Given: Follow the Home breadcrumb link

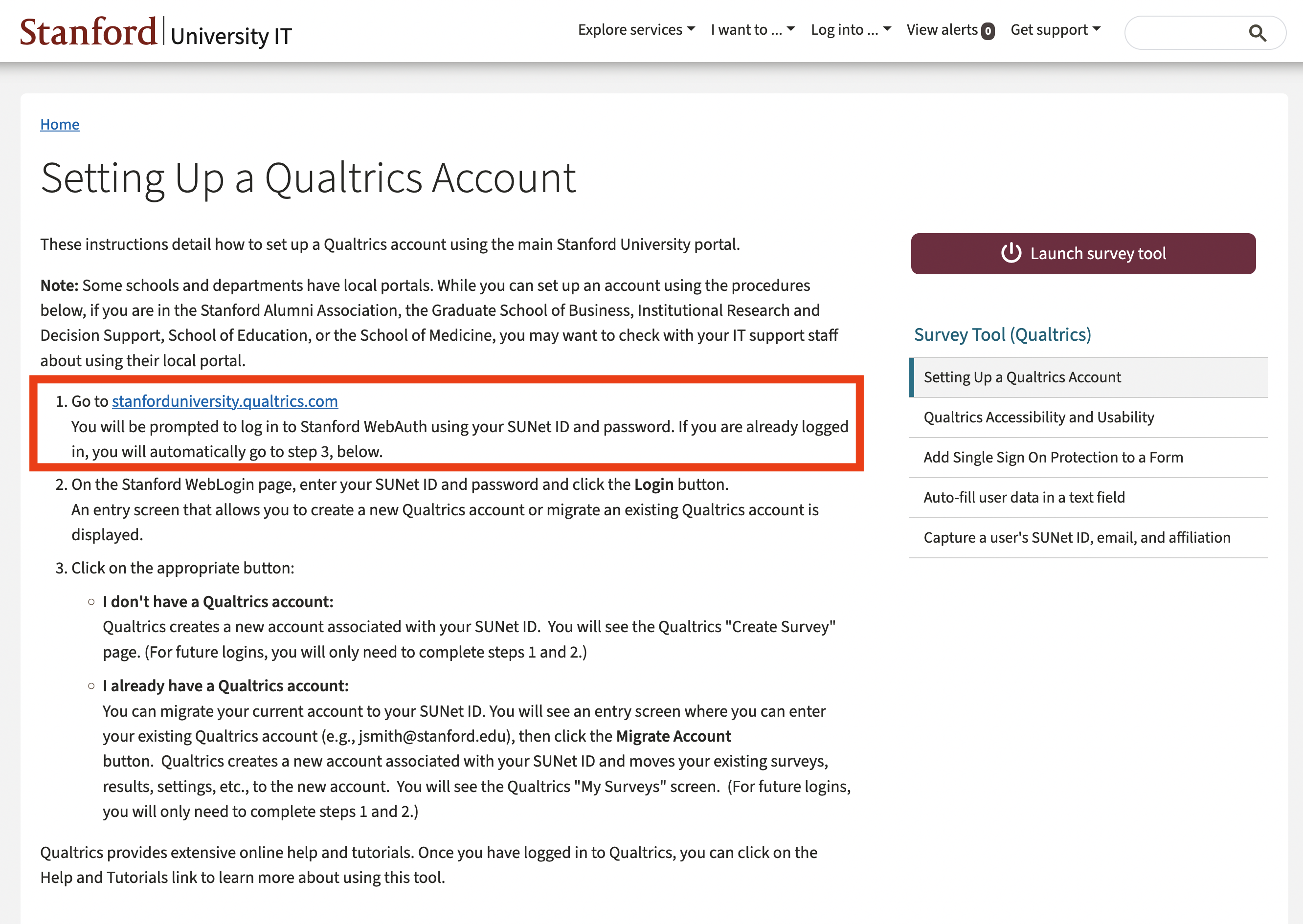Looking at the screenshot, I should pyautogui.click(x=60, y=125).
